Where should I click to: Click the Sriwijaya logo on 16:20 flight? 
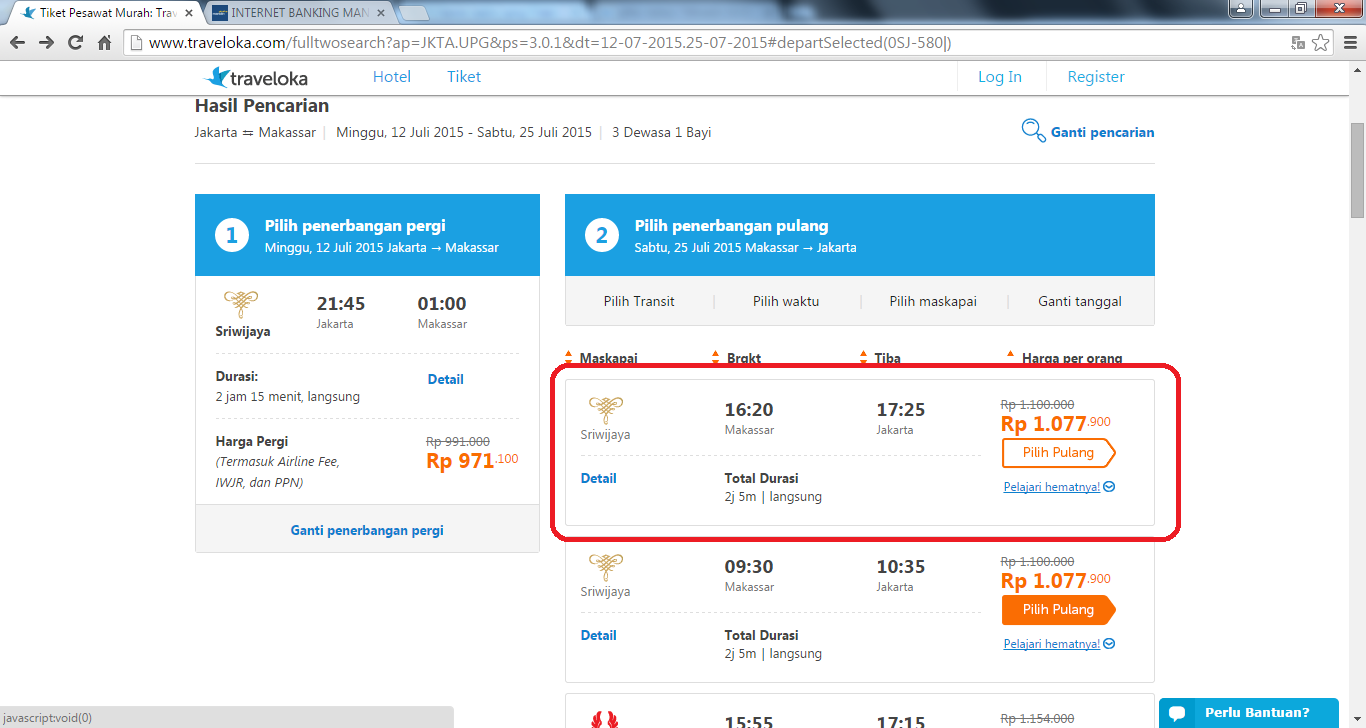(x=606, y=408)
